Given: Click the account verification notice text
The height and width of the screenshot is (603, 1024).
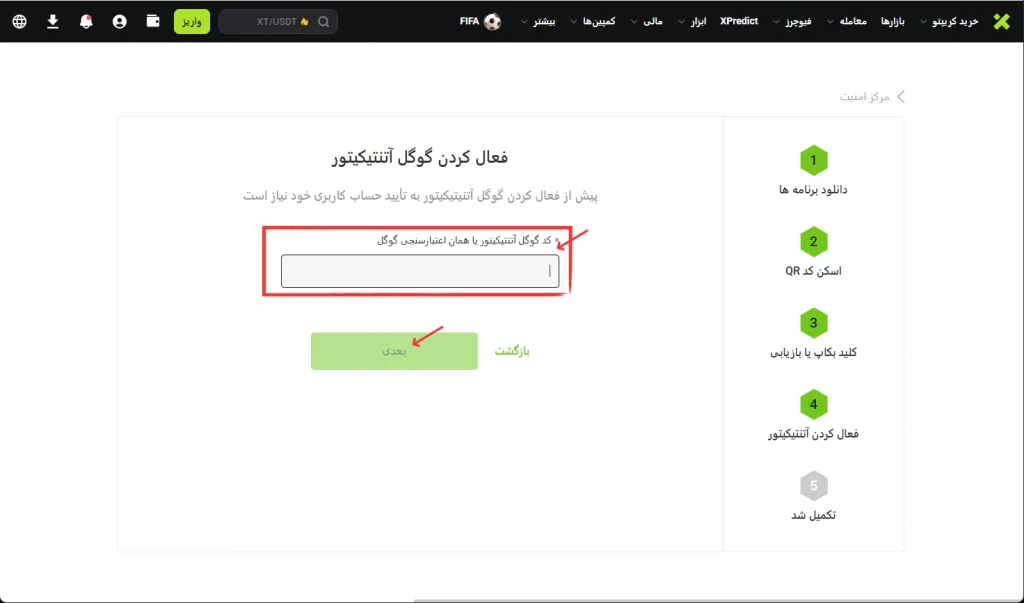Looking at the screenshot, I should (421, 196).
